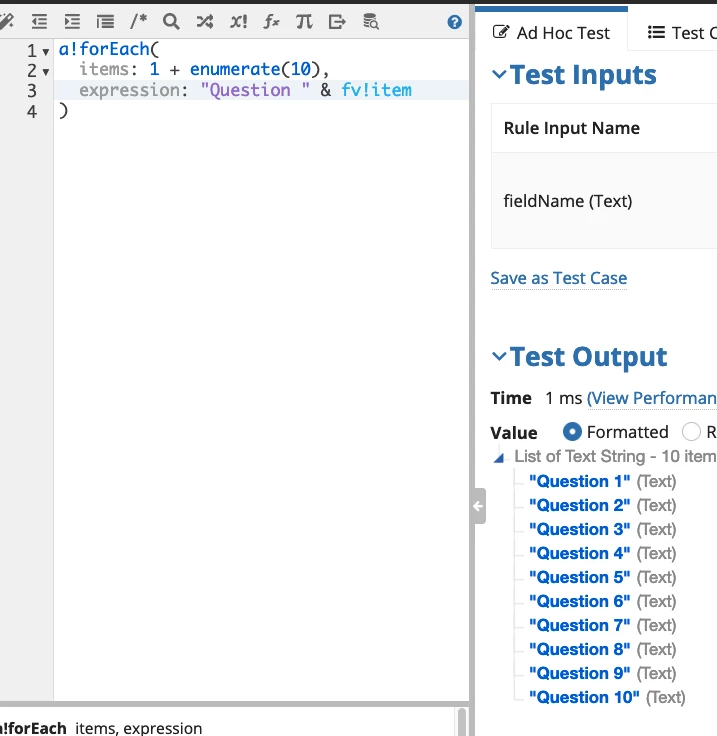Toggle comment with the /* icon
This screenshot has width=717, height=736.
[138, 22]
